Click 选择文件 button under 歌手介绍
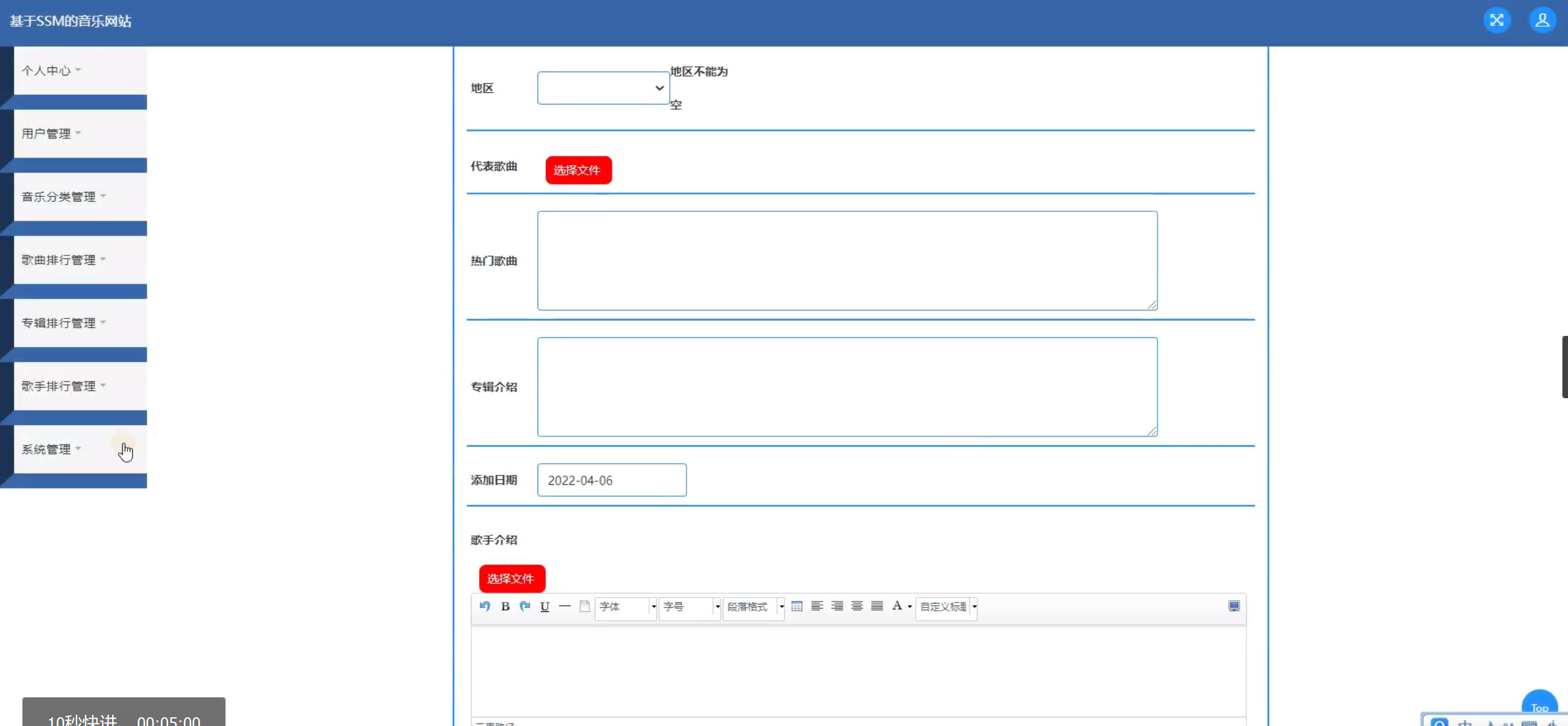Viewport: 1568px width, 726px height. point(511,578)
